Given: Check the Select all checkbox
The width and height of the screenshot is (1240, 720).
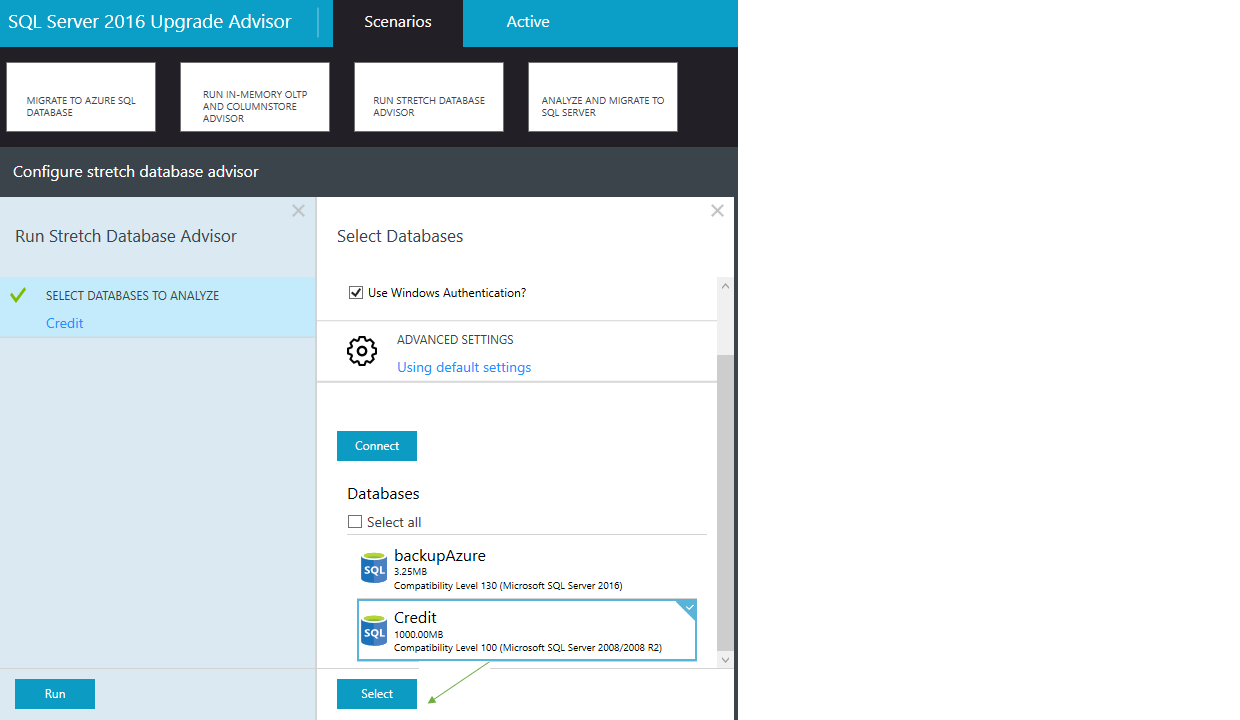Looking at the screenshot, I should 355,522.
